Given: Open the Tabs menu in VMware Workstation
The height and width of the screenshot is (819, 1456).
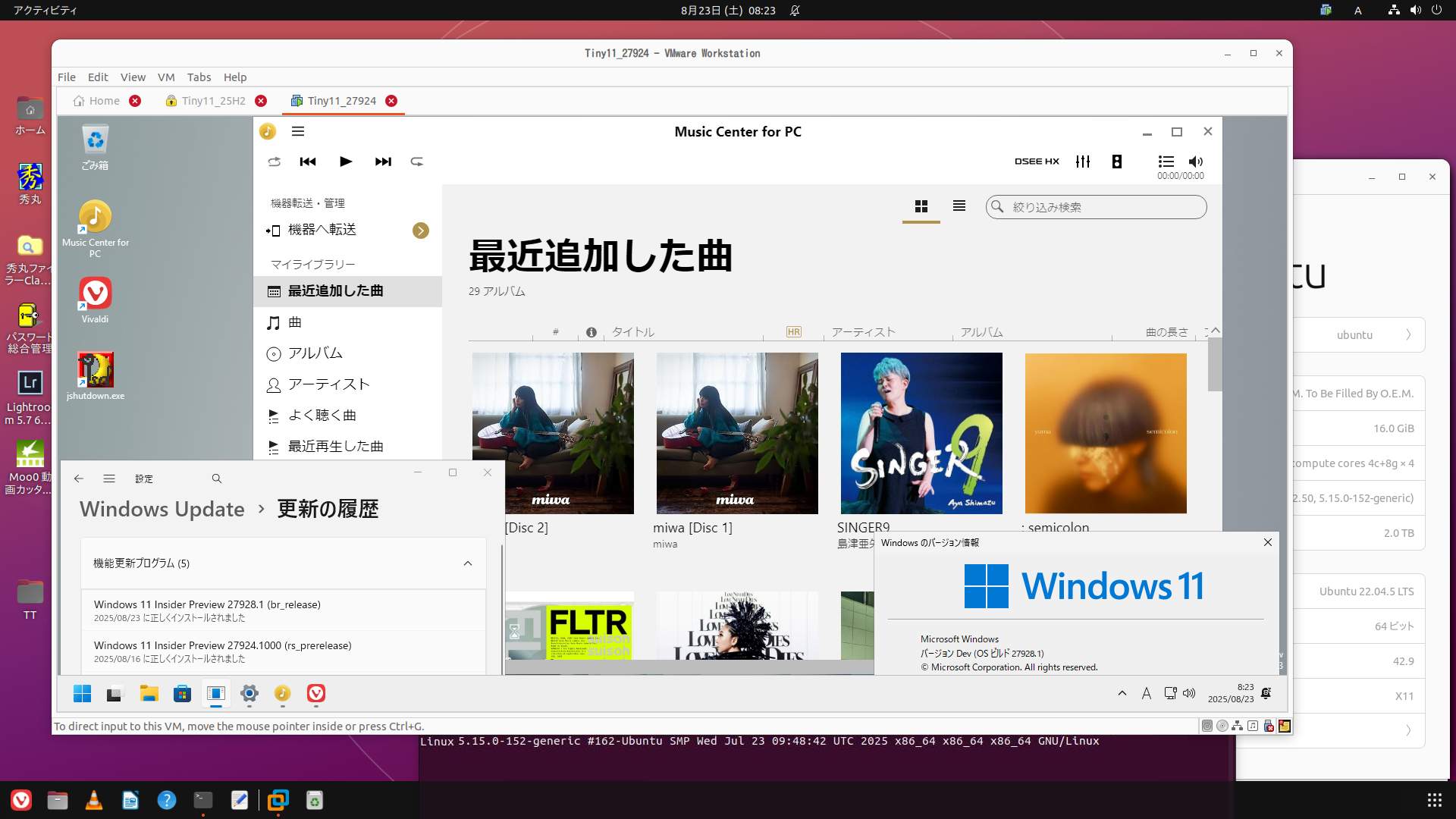Looking at the screenshot, I should point(199,77).
